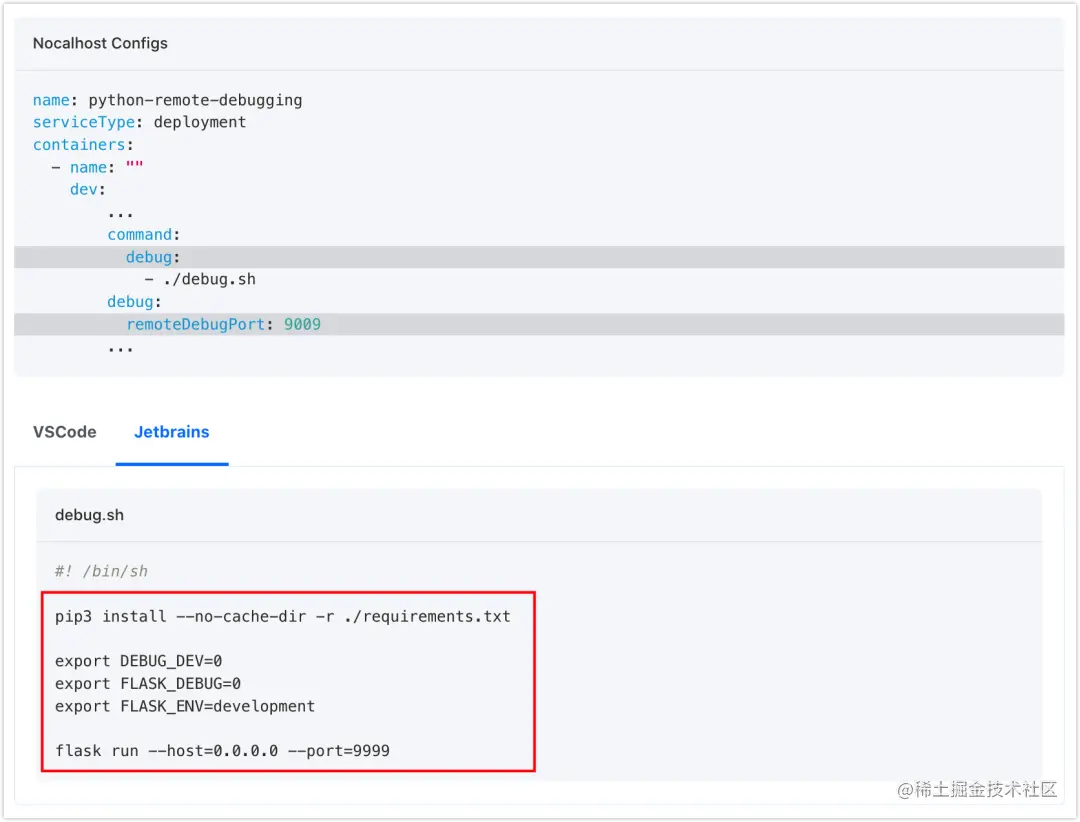Click the line 'name: python-remote-debugging'
Screen dimensions: 1080x822
(167, 101)
